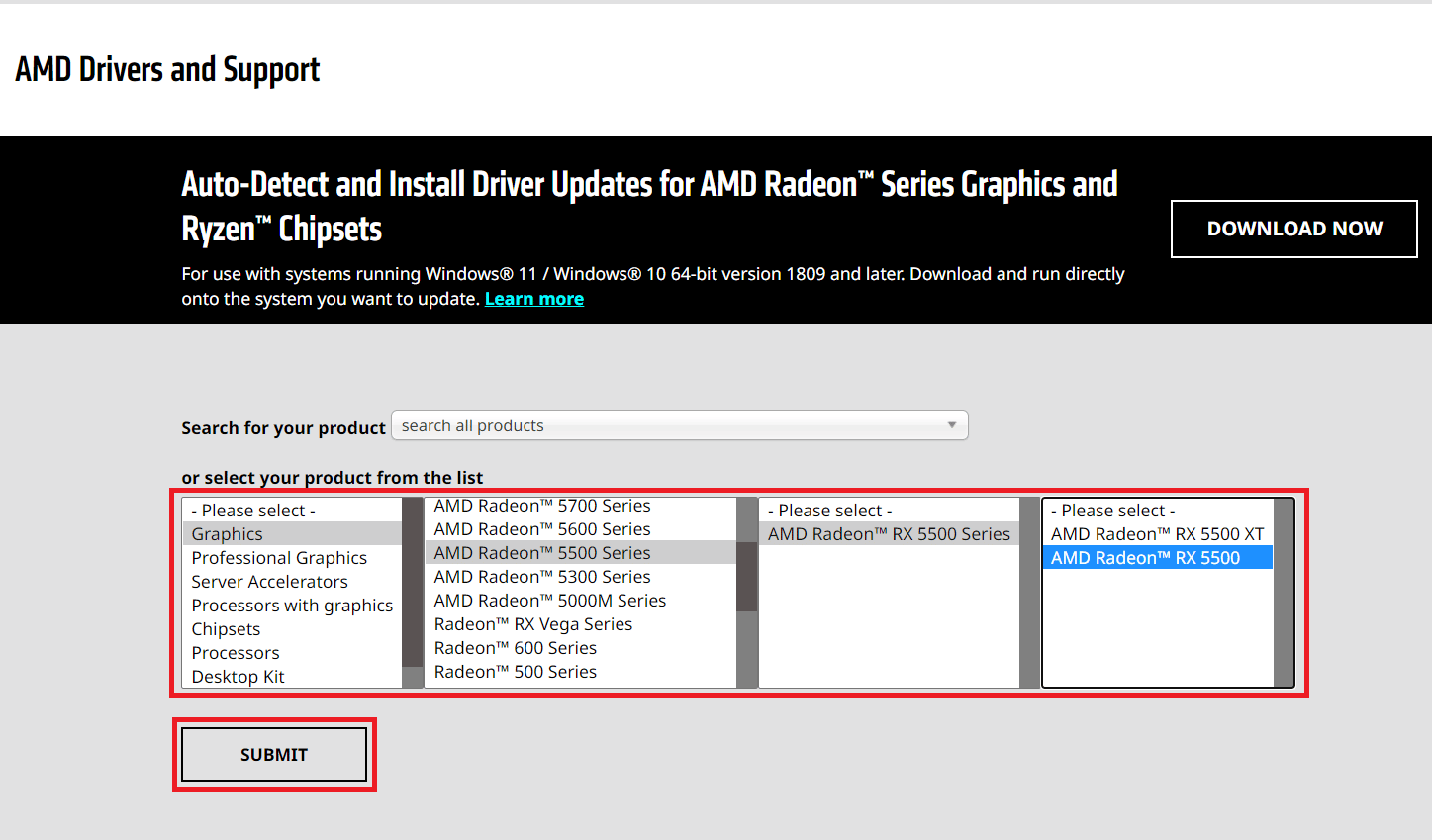1432x840 pixels.
Task: Select Professional Graphics category
Action: point(292,558)
